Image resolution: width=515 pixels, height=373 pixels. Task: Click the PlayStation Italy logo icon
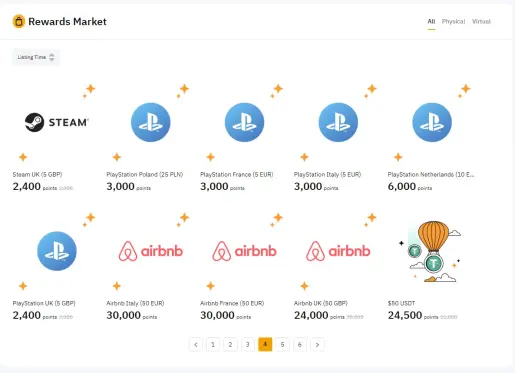pos(338,122)
